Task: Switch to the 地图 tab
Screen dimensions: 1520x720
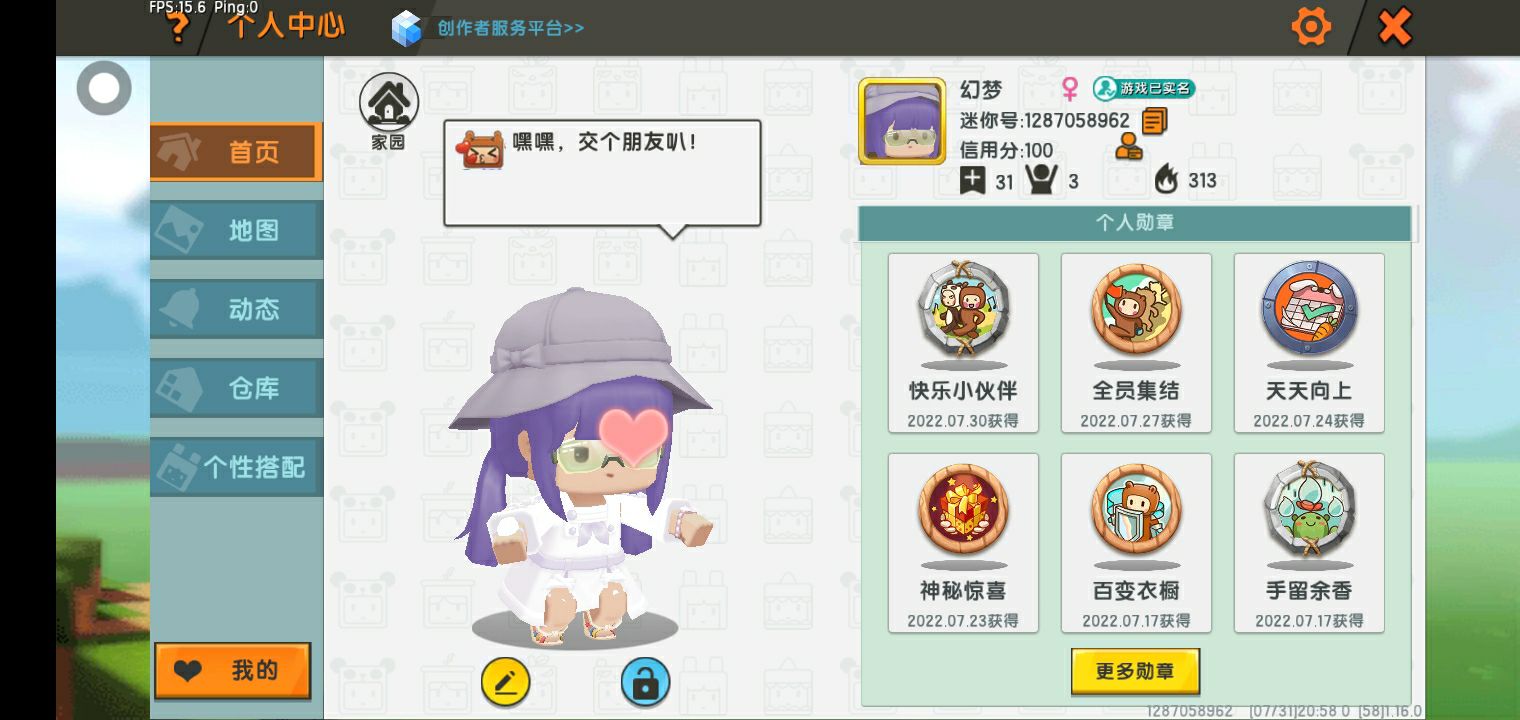Action: point(236,230)
